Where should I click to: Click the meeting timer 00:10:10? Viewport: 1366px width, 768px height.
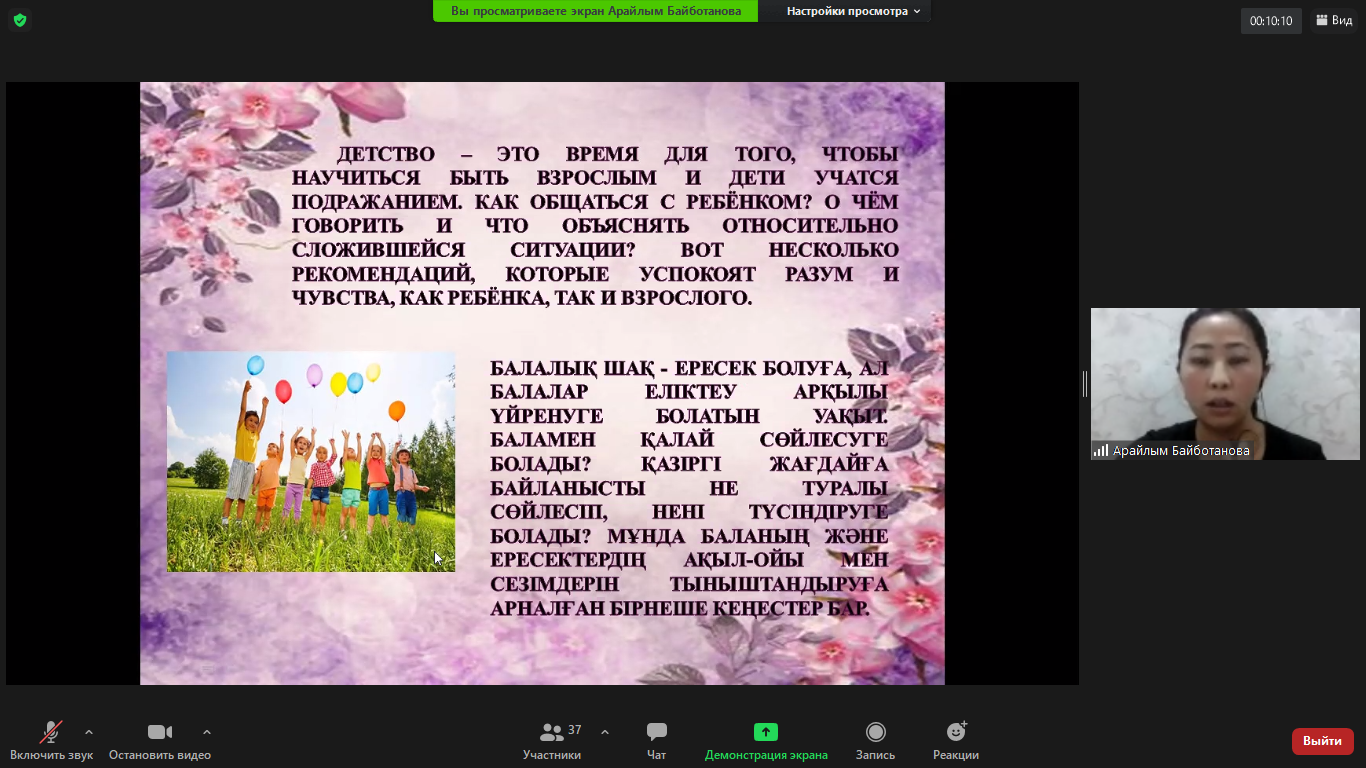point(1271,21)
